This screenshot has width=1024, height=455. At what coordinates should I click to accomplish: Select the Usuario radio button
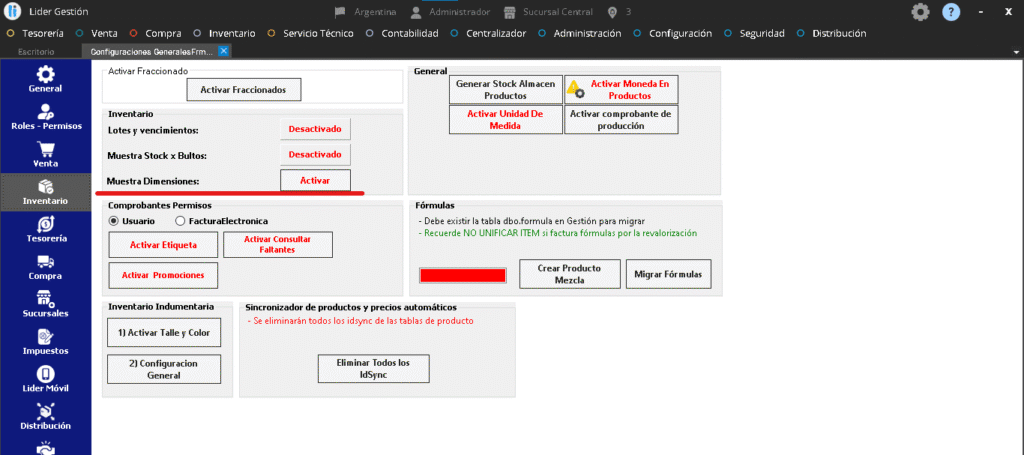(114, 221)
